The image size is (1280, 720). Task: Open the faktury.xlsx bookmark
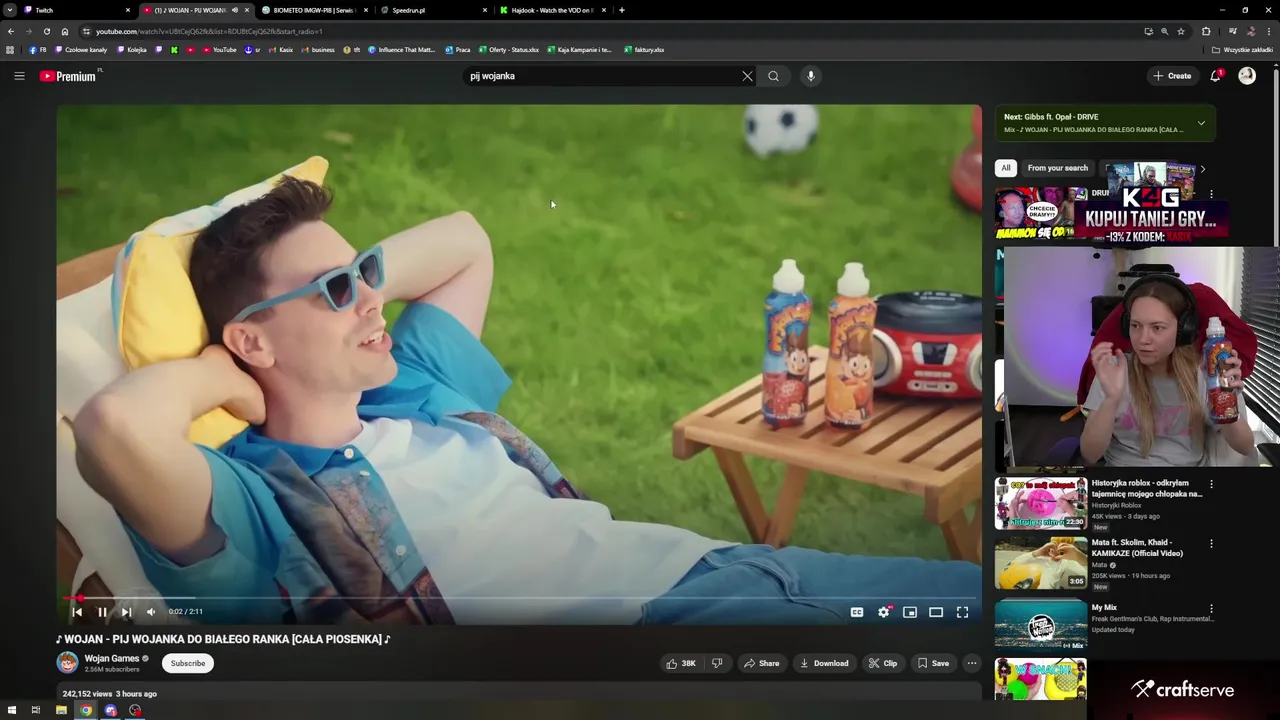644,49
